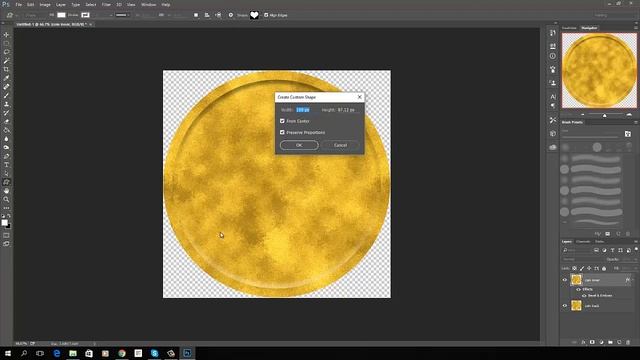Hide the Coin Inner layer
Viewport: 640px width, 360px height.
click(x=565, y=280)
